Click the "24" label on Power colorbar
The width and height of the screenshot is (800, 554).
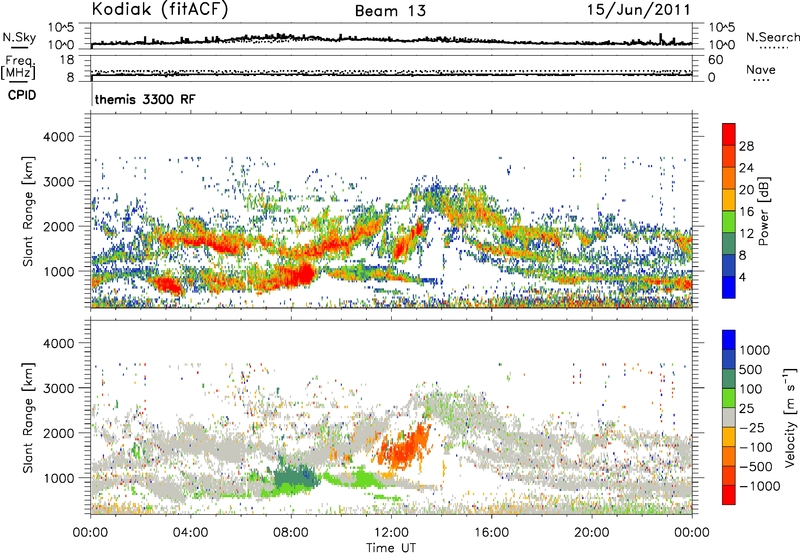(x=746, y=168)
